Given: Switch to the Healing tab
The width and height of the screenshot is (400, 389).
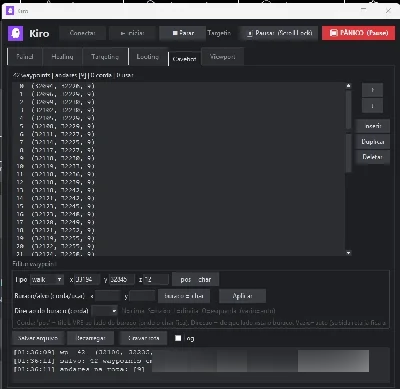Looking at the screenshot, I should point(62,57).
